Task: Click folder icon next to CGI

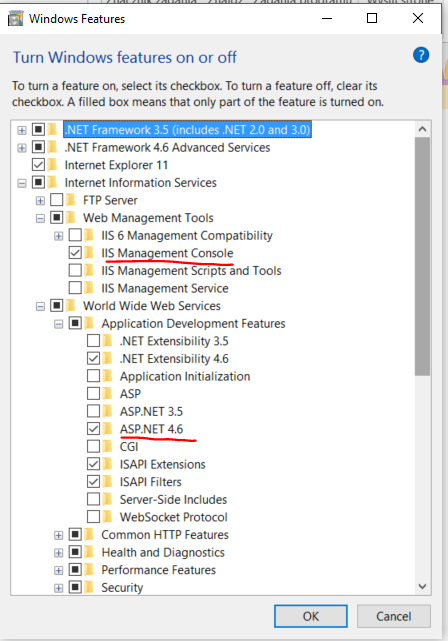Action: click(x=108, y=446)
